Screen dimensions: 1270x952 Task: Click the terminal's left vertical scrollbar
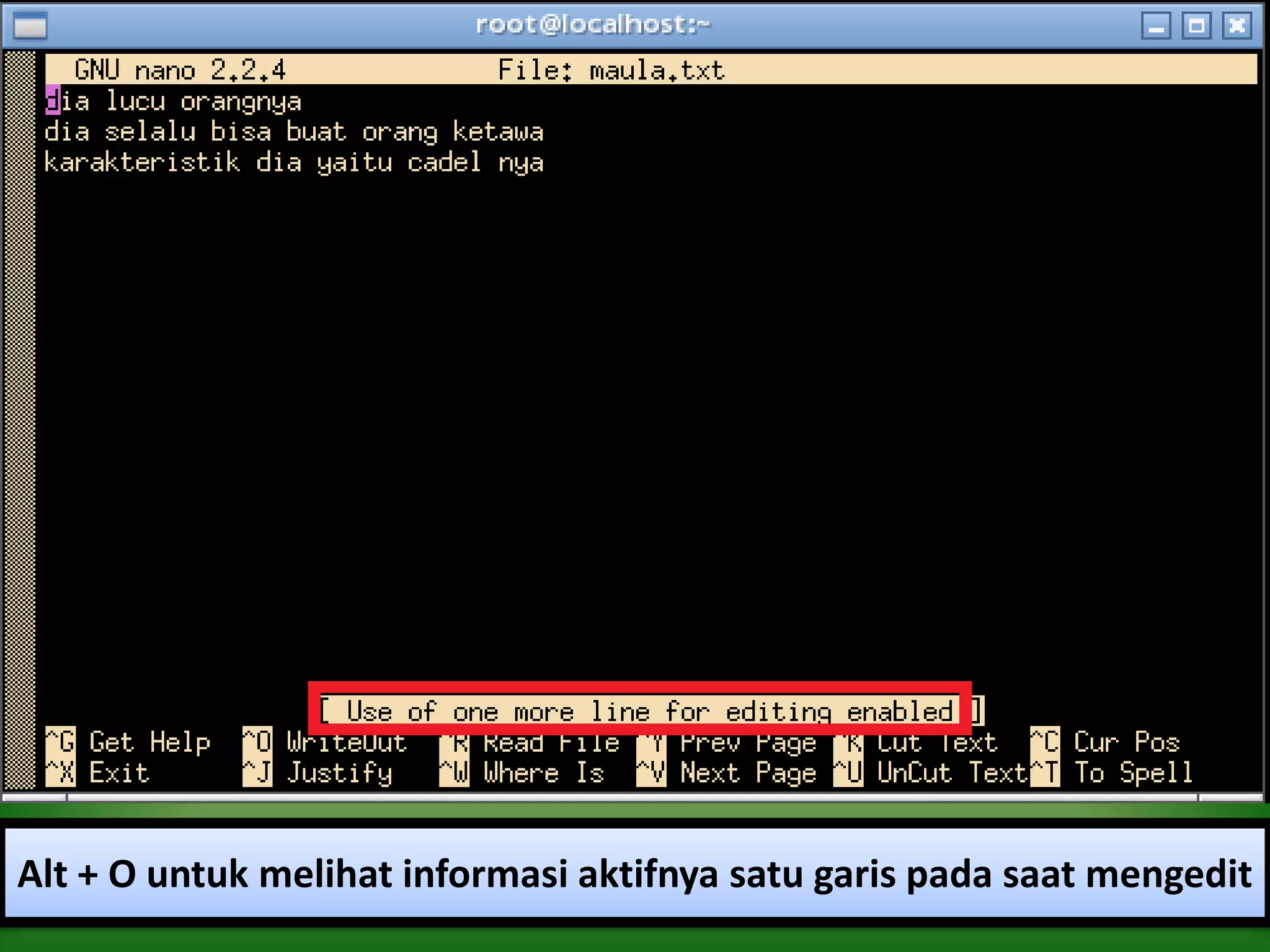click(20, 421)
